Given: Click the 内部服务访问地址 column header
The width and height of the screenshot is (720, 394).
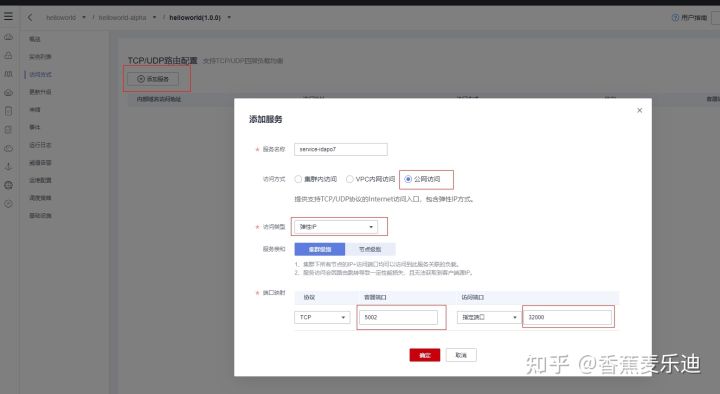Looking at the screenshot, I should (x=159, y=99).
